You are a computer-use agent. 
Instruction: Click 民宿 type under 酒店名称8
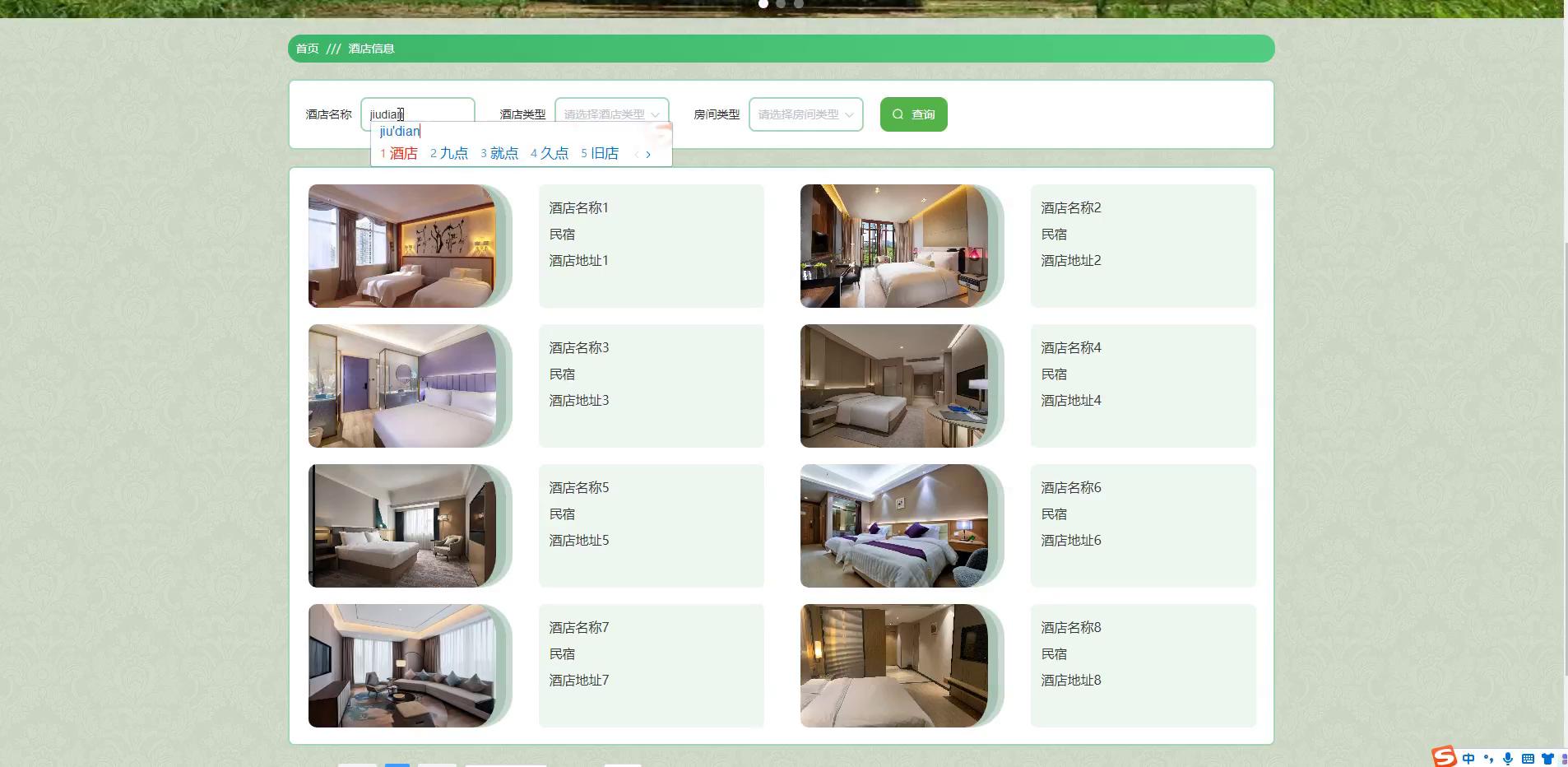point(1054,654)
